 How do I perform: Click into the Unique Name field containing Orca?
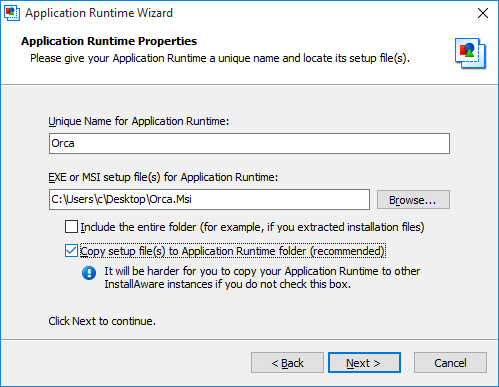tap(249, 143)
